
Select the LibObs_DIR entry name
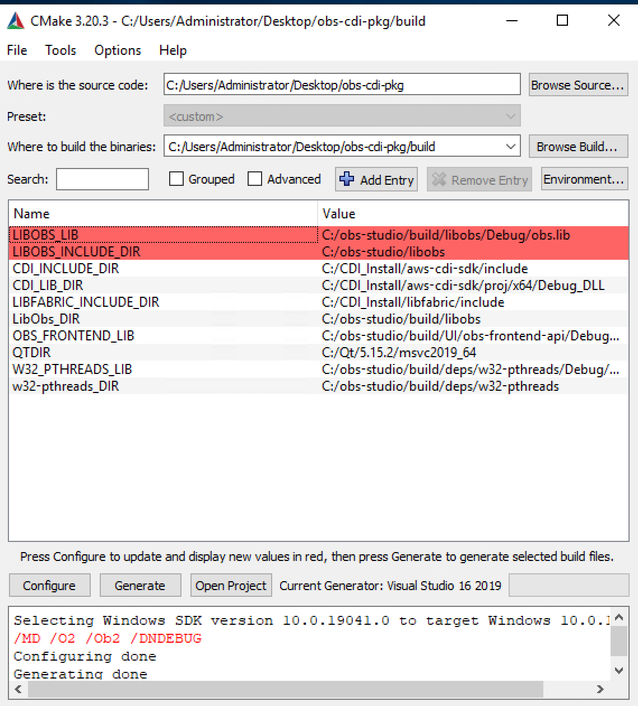click(x=46, y=319)
